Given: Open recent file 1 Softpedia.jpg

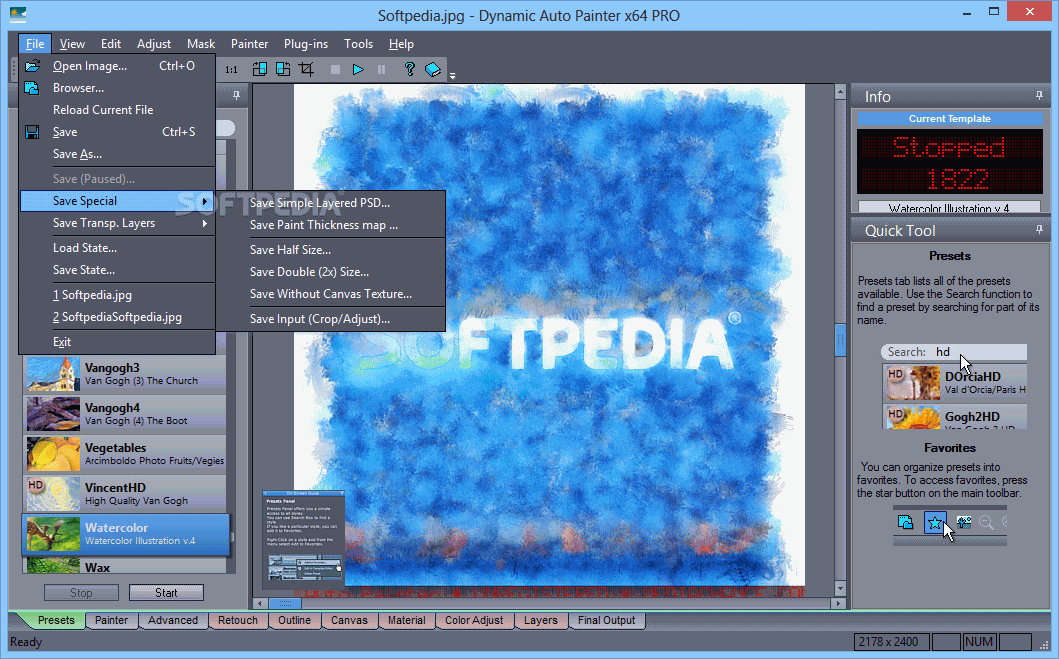Looking at the screenshot, I should [x=118, y=294].
